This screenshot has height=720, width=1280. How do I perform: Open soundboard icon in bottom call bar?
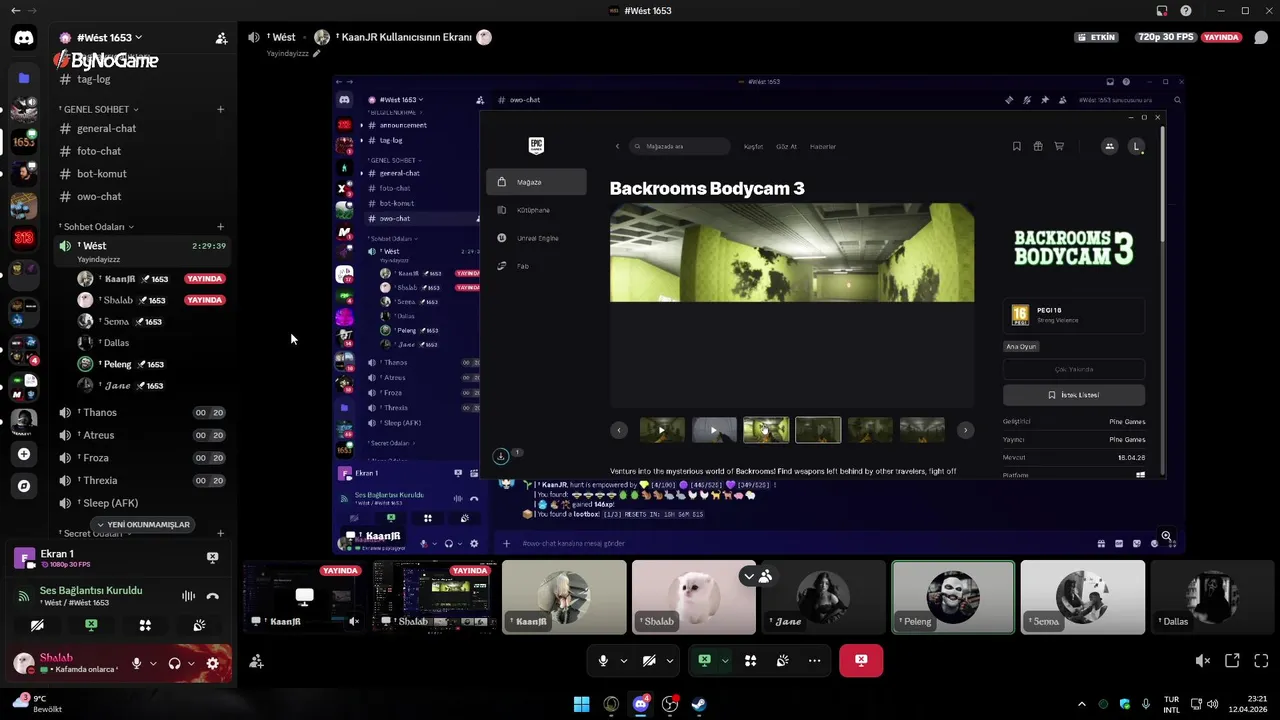[783, 661]
